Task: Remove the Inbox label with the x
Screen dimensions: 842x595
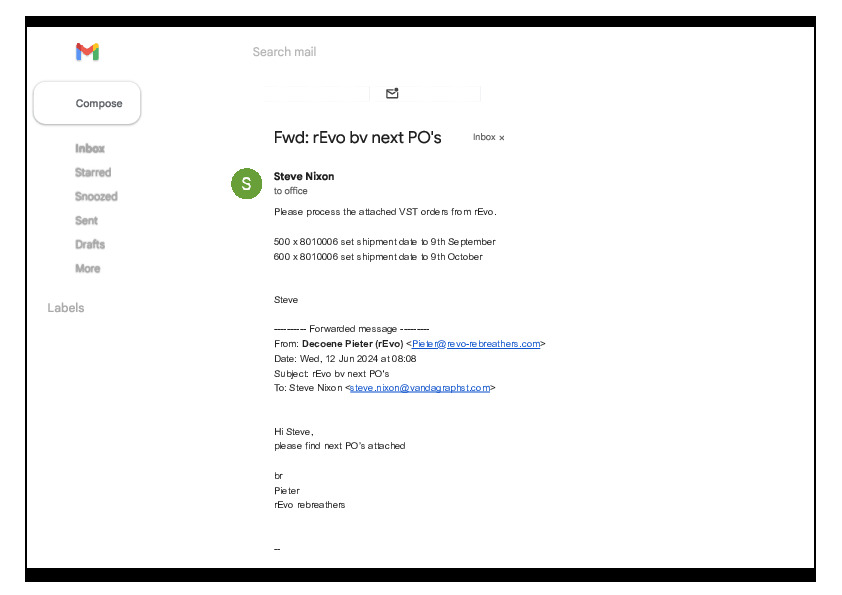Action: pos(502,138)
